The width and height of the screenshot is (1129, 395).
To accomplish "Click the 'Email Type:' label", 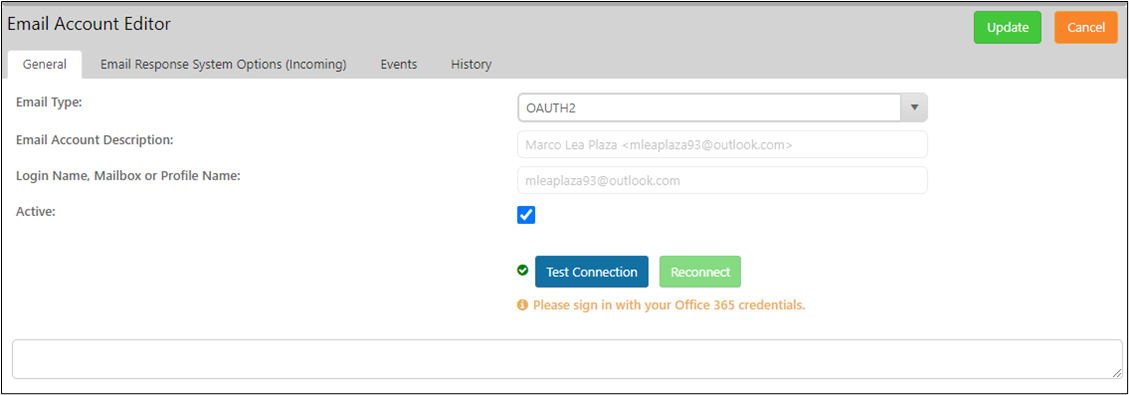I will (49, 103).
